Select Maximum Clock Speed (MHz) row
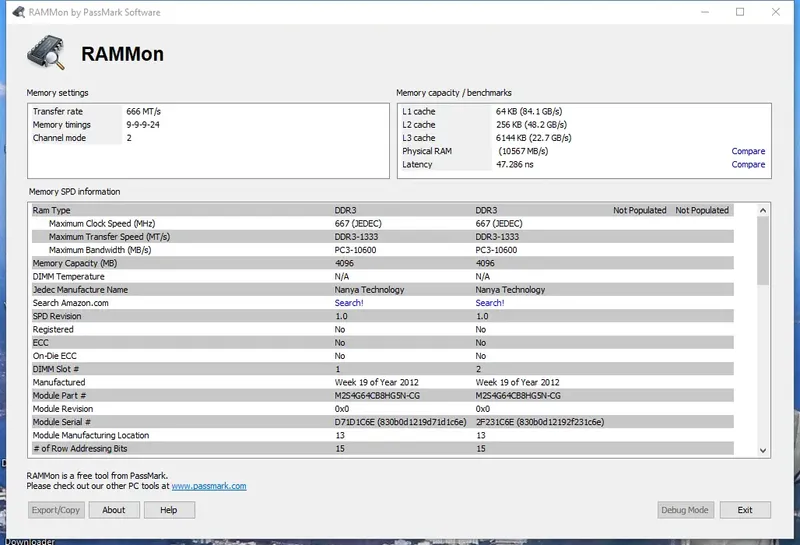Screen dimensions: 800x545 383,224
